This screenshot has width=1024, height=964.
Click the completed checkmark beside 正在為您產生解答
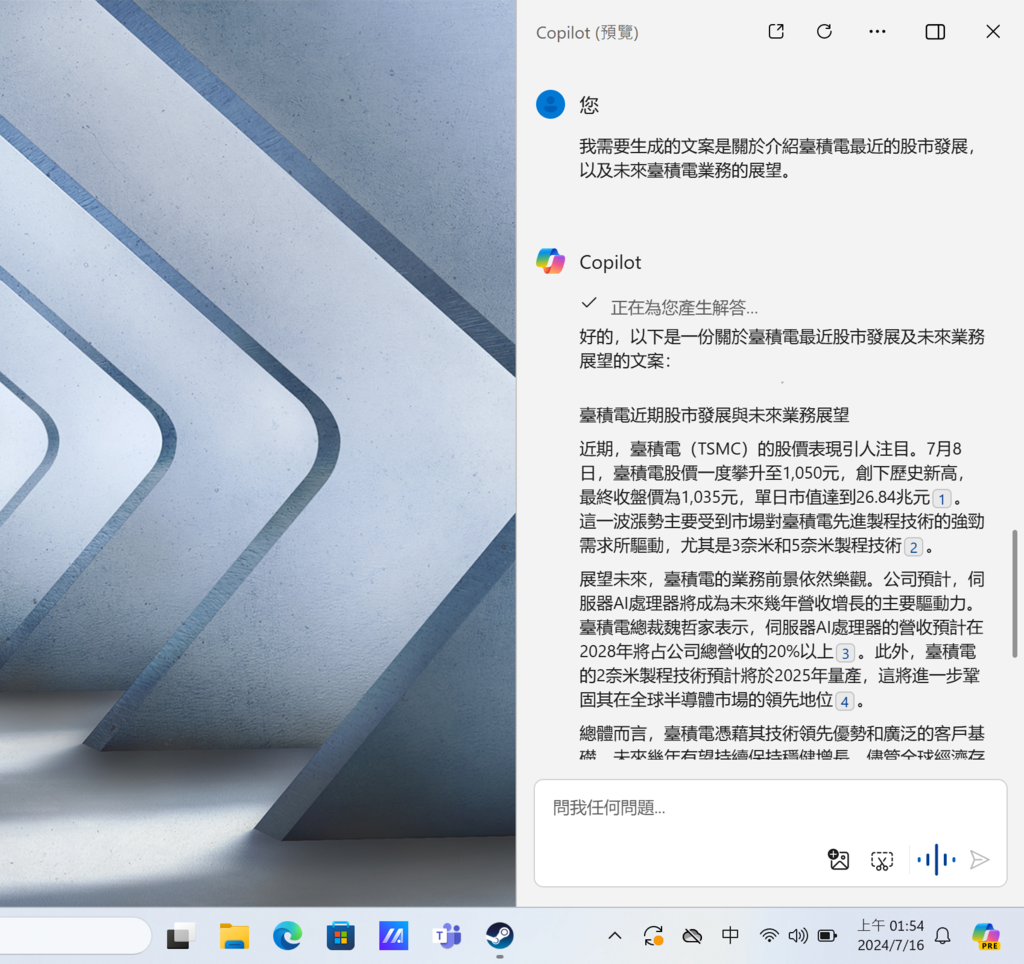tap(589, 303)
